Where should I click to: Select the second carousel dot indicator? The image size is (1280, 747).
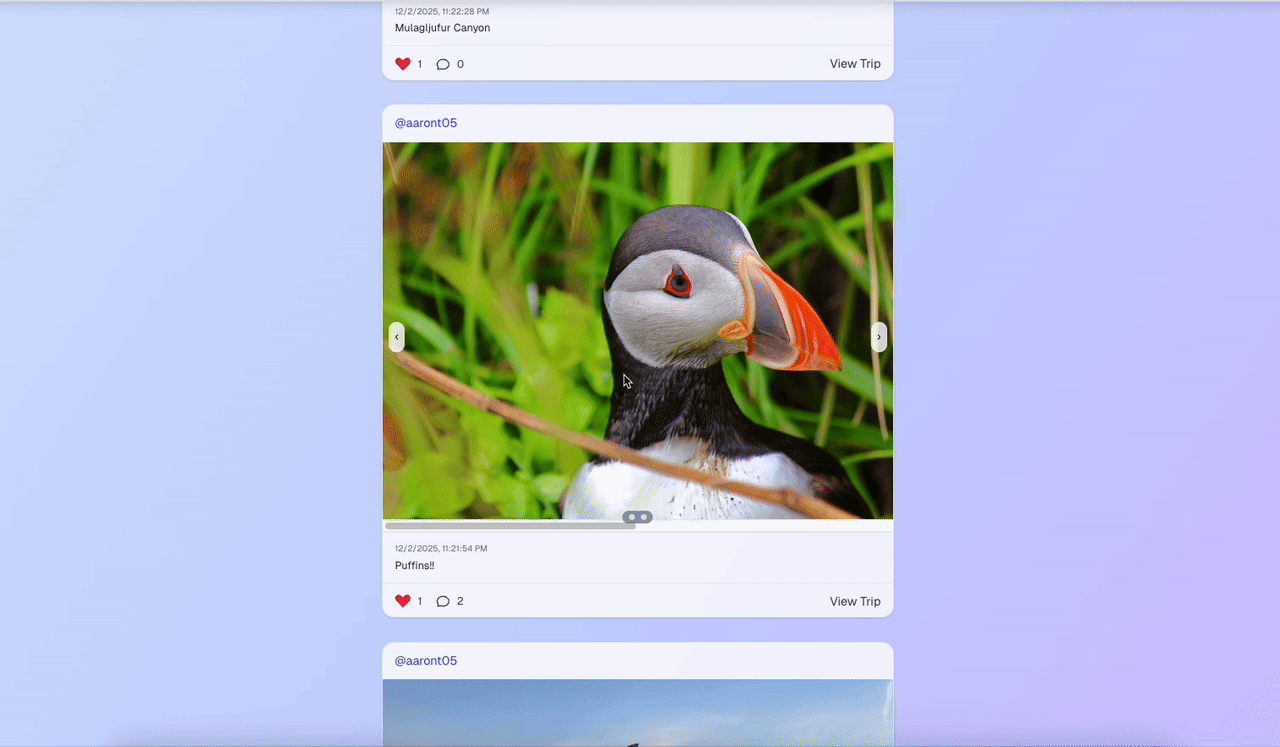(644, 517)
